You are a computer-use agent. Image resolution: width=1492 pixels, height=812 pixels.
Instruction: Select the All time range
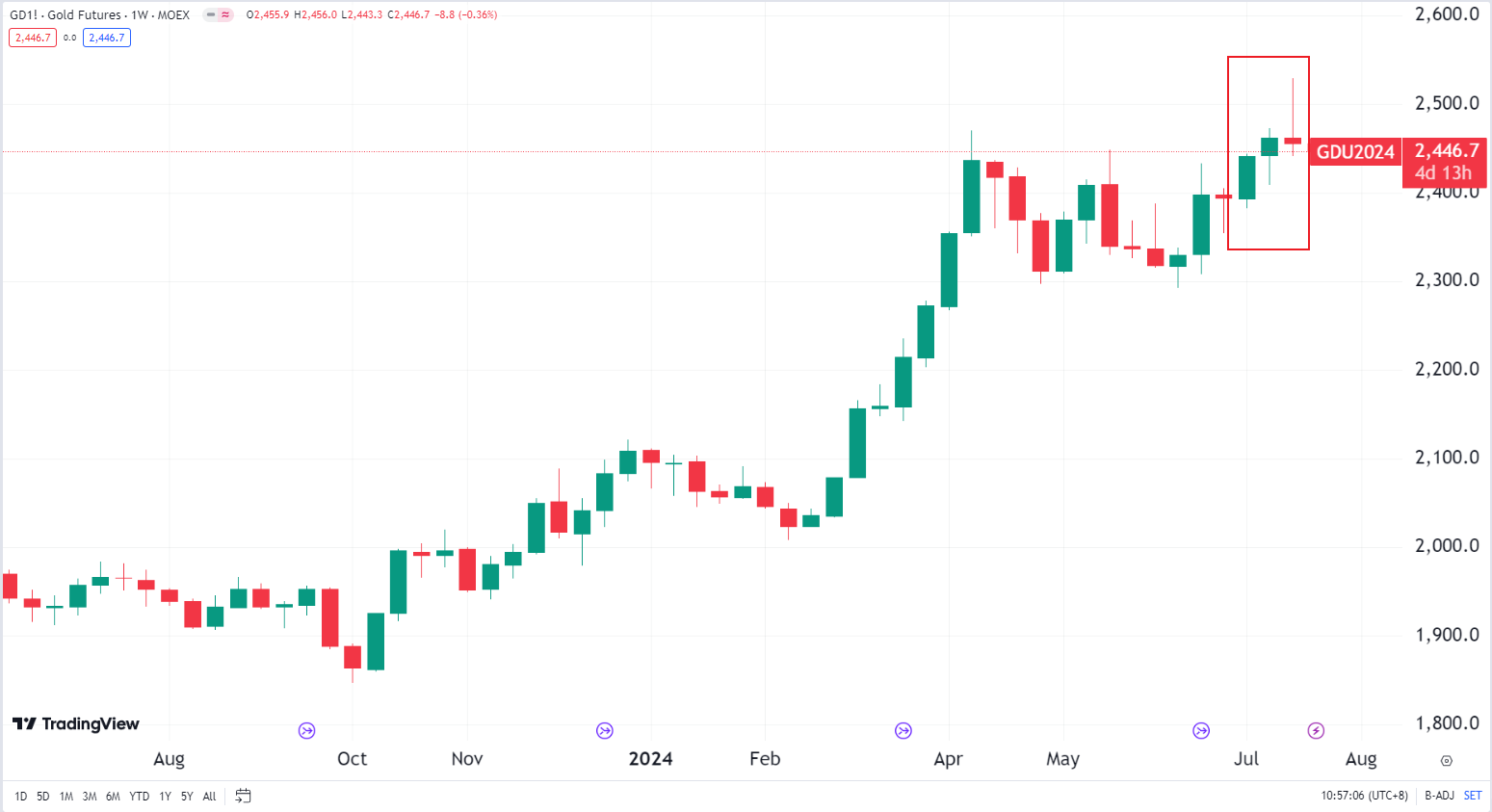pos(209,797)
